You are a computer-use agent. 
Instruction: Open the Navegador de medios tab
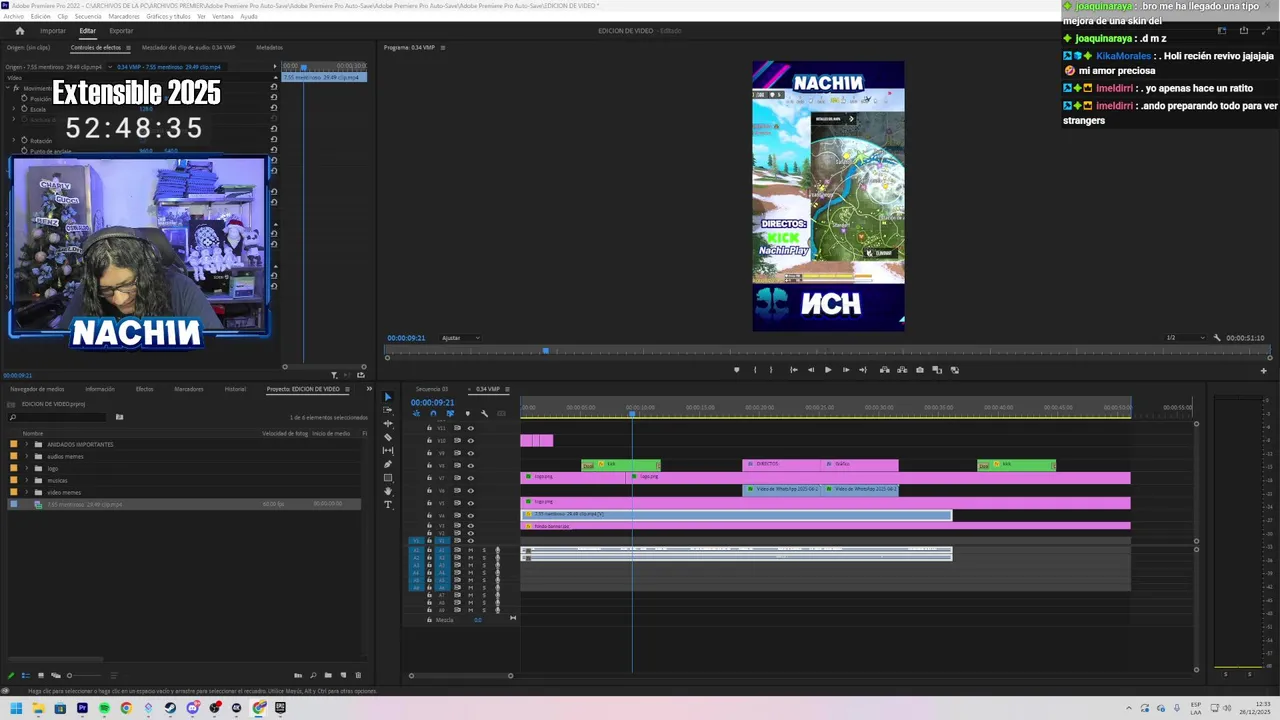pos(37,389)
